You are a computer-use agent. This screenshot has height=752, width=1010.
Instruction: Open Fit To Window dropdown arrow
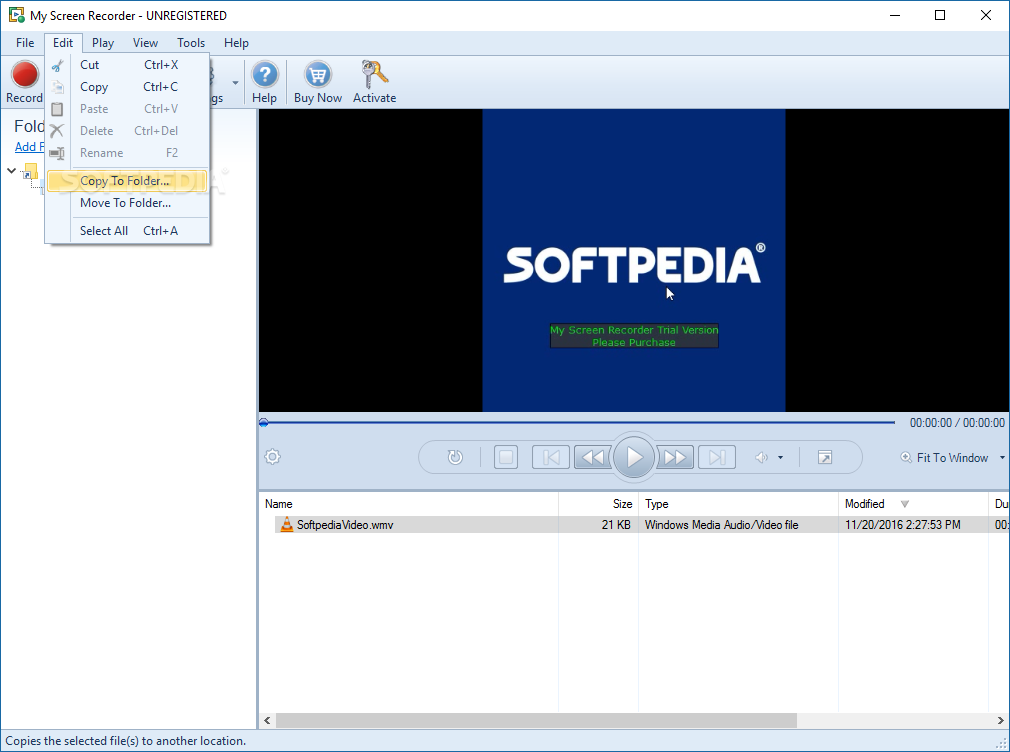point(1002,458)
